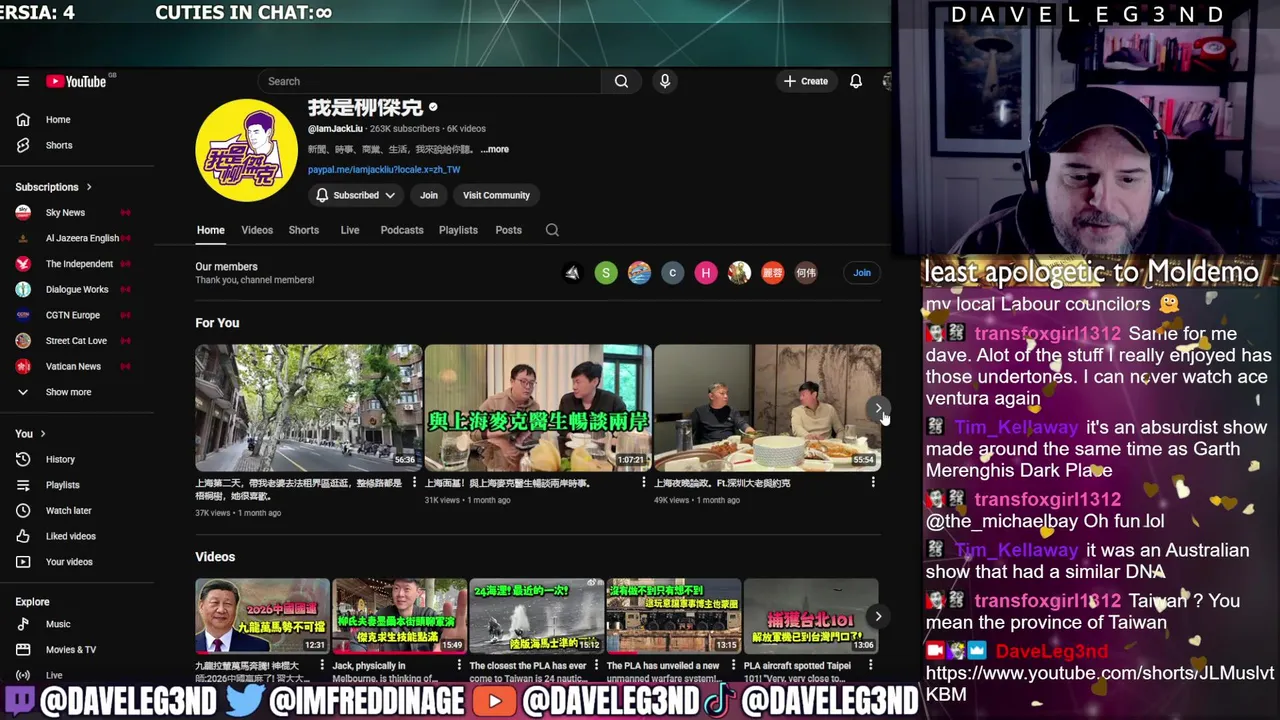Open Liked videos

coord(70,536)
